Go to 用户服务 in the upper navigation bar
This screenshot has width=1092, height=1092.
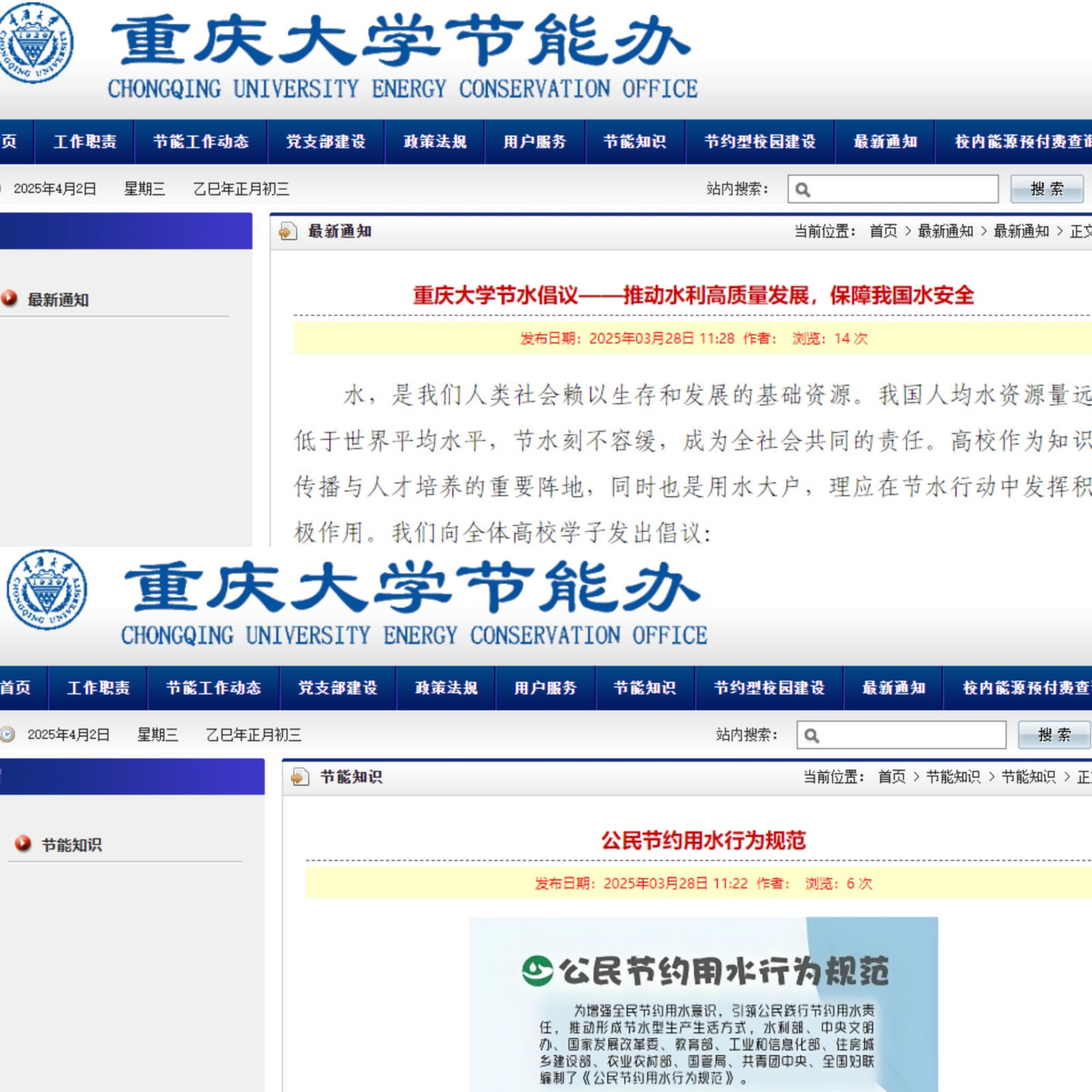click(535, 141)
